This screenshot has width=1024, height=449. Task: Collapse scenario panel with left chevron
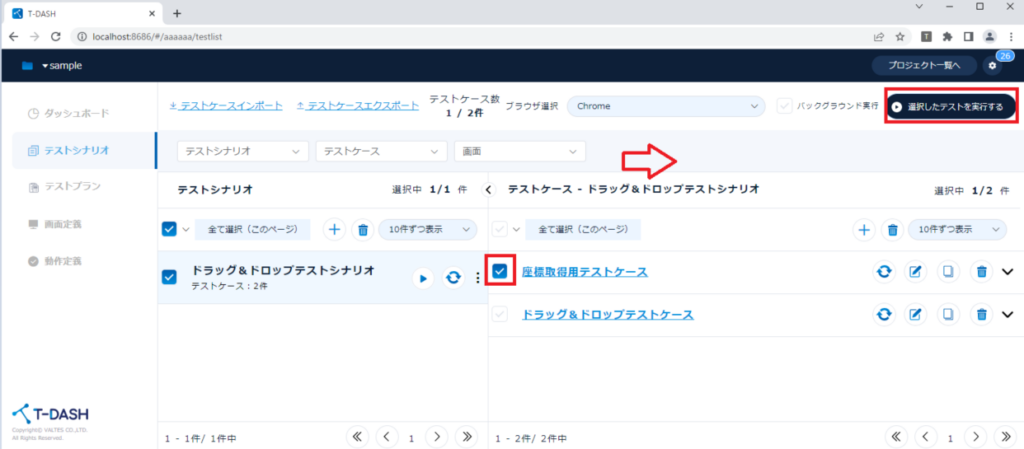[489, 188]
